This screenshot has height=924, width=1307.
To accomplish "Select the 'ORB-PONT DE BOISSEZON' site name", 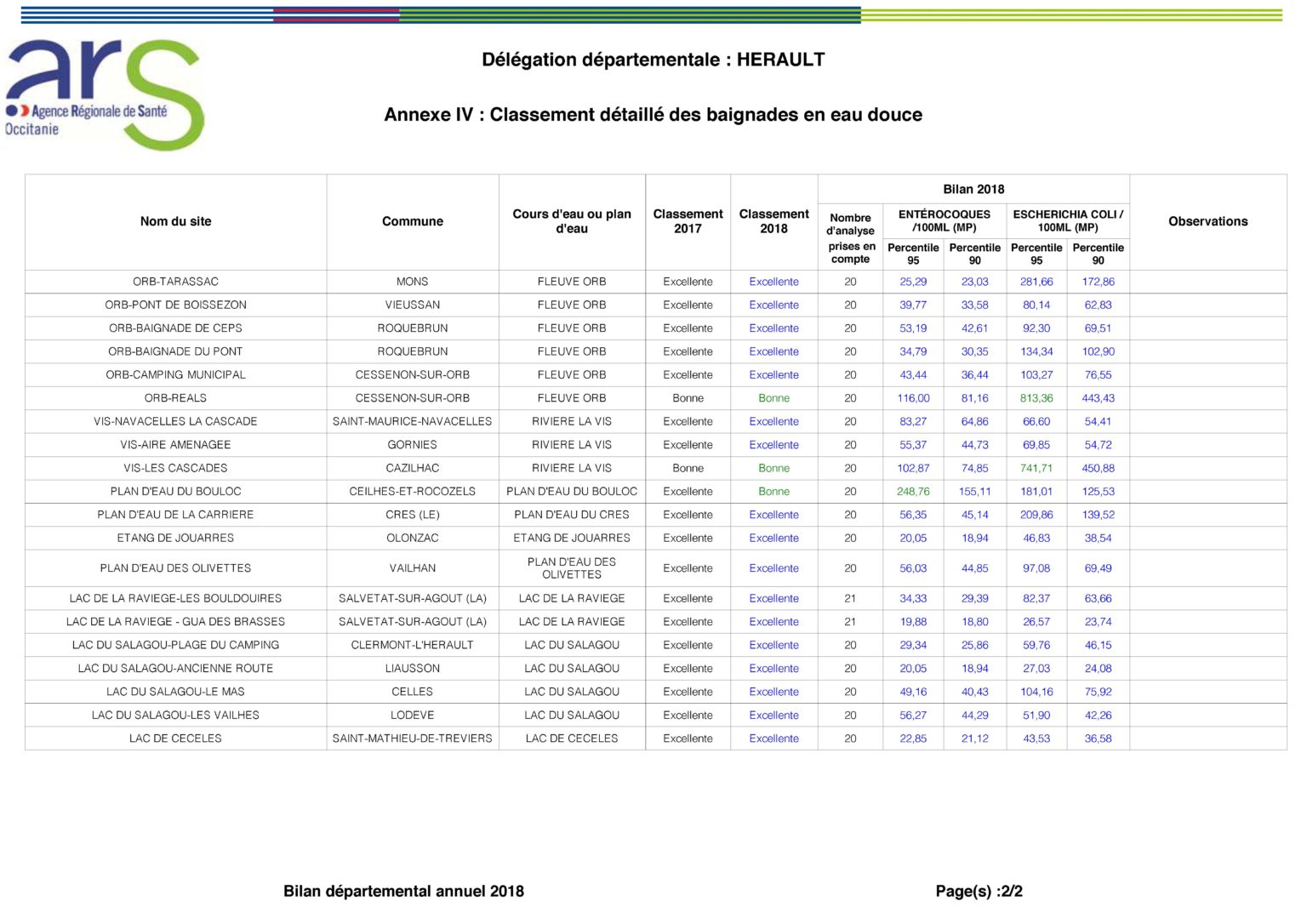I will [176, 305].
